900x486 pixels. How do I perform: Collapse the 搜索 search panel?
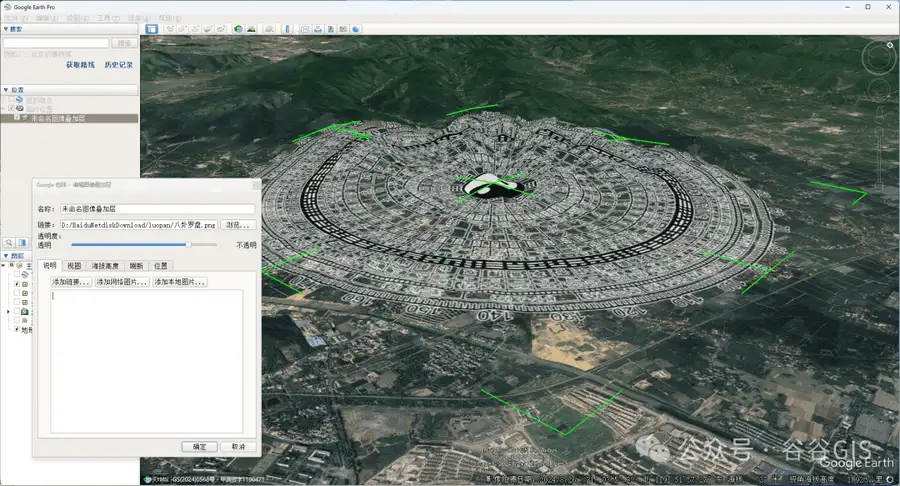pyautogui.click(x=6, y=29)
